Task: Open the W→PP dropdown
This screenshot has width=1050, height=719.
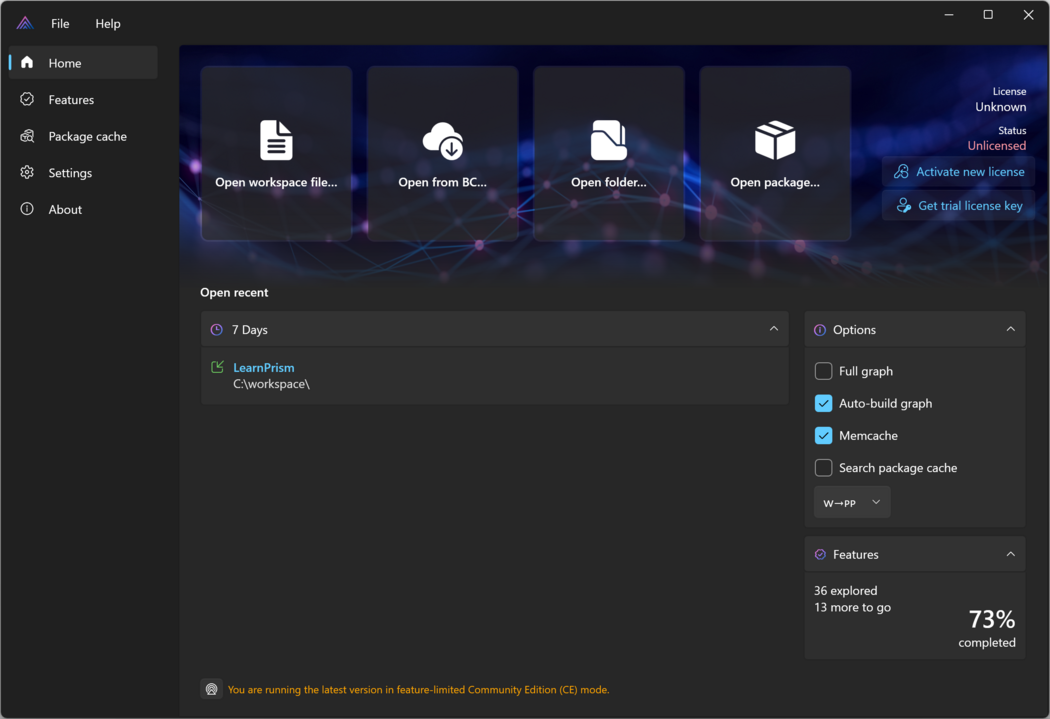Action: coord(852,503)
